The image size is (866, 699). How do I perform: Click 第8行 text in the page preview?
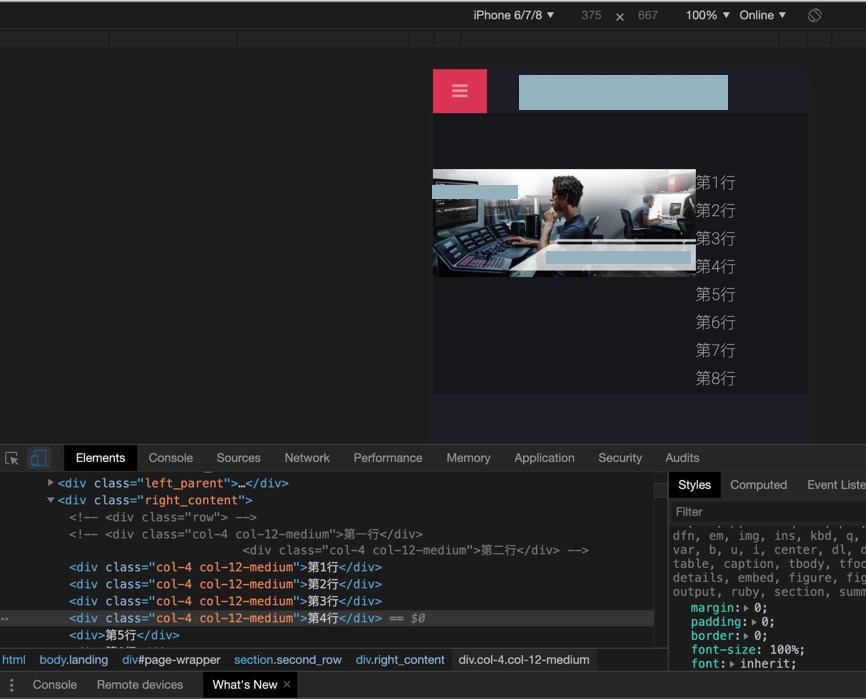click(x=715, y=378)
